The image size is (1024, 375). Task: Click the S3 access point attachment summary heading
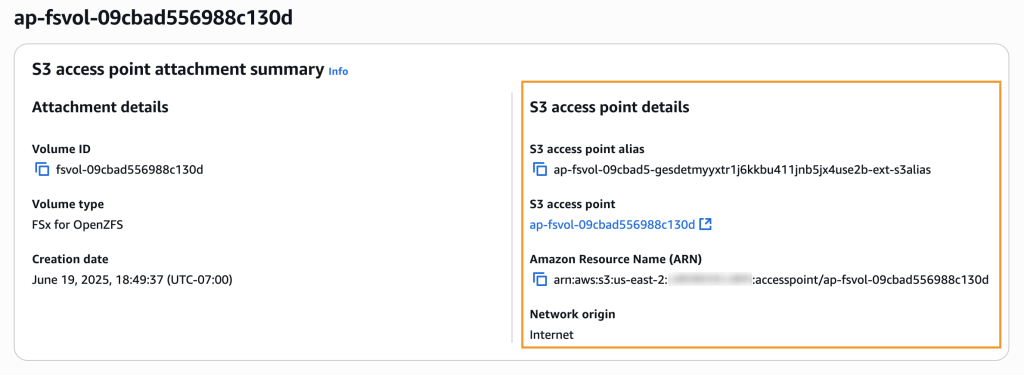tap(178, 69)
